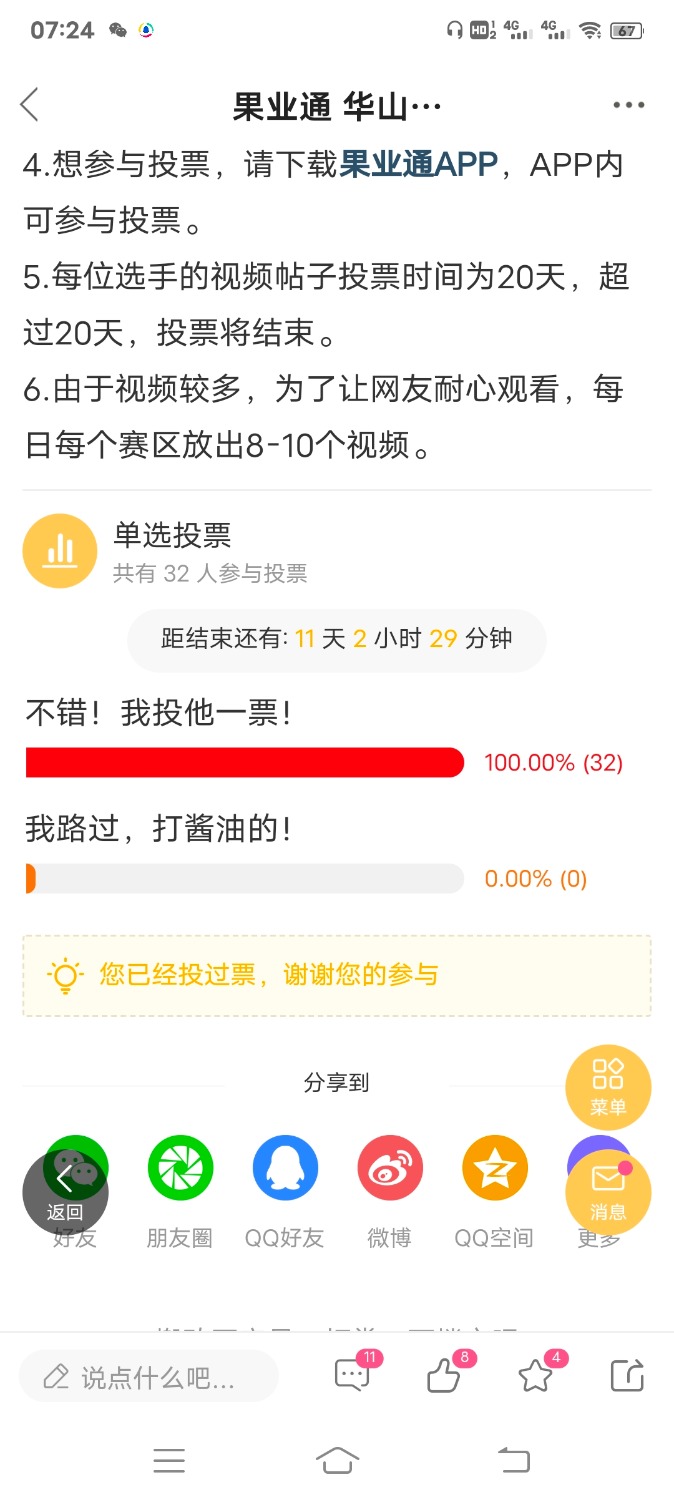
Task: Click the red 100% vote progress bar
Action: click(245, 762)
